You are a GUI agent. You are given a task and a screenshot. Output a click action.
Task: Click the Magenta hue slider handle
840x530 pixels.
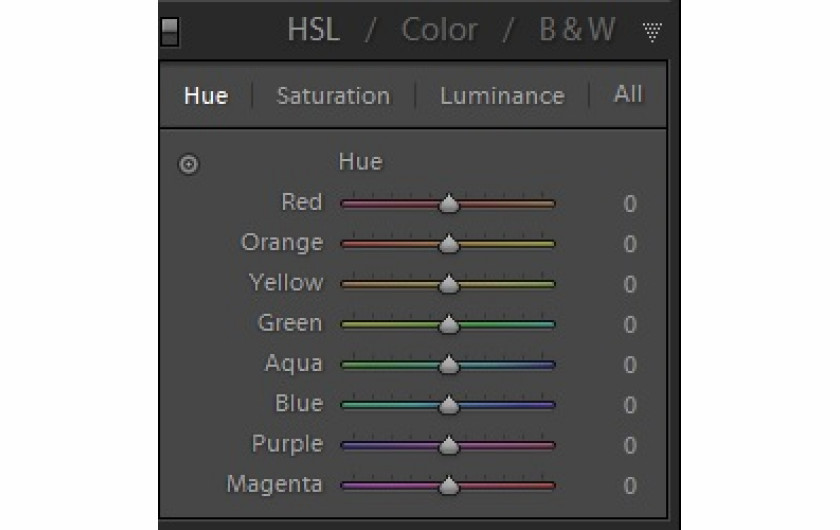[449, 486]
